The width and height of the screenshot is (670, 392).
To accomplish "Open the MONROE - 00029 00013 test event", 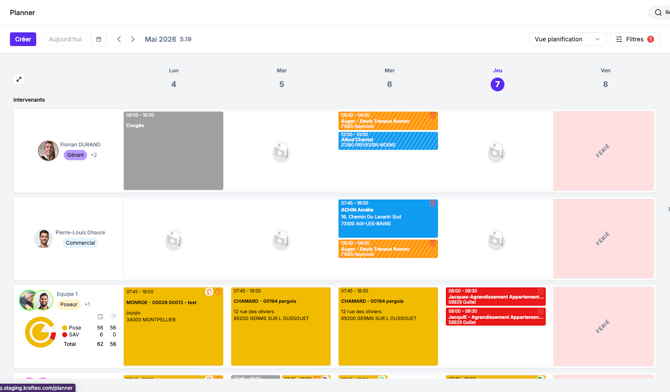I will [x=173, y=326].
